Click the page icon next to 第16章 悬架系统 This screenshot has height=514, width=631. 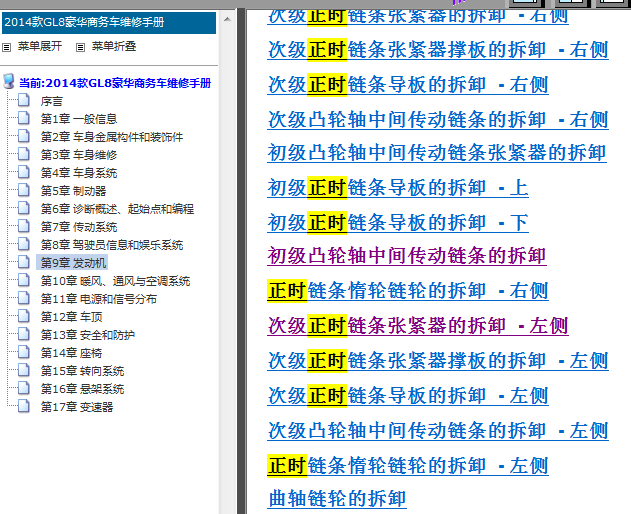pyautogui.click(x=24, y=388)
